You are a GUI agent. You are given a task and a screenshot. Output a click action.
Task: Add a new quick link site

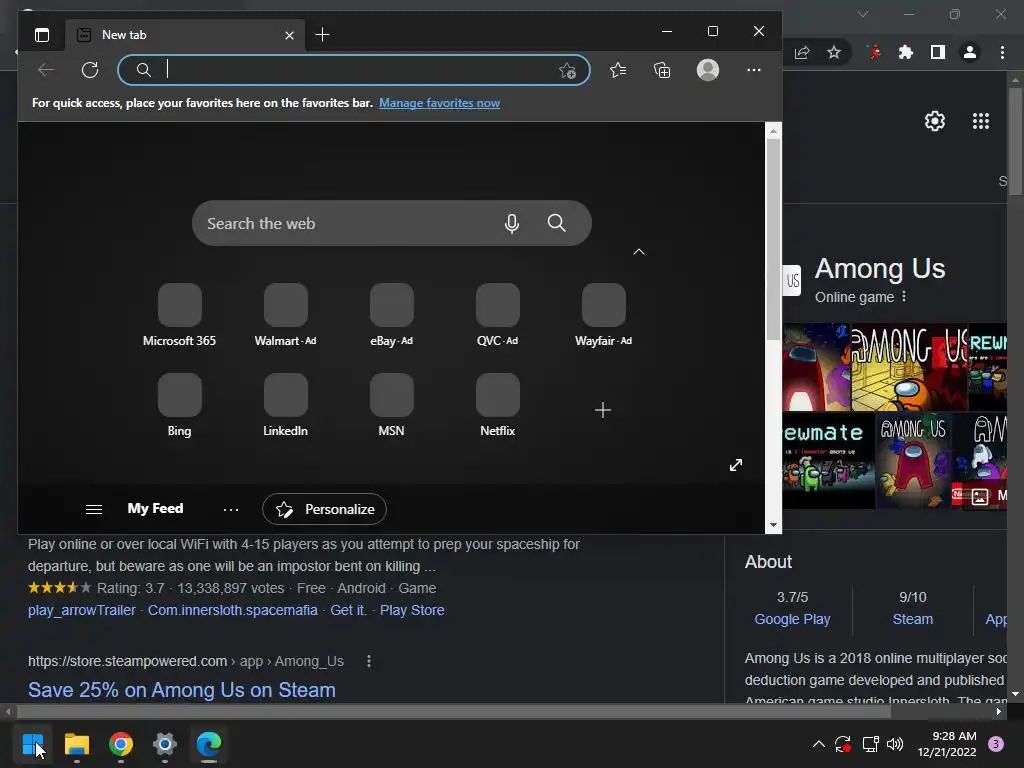pos(603,410)
